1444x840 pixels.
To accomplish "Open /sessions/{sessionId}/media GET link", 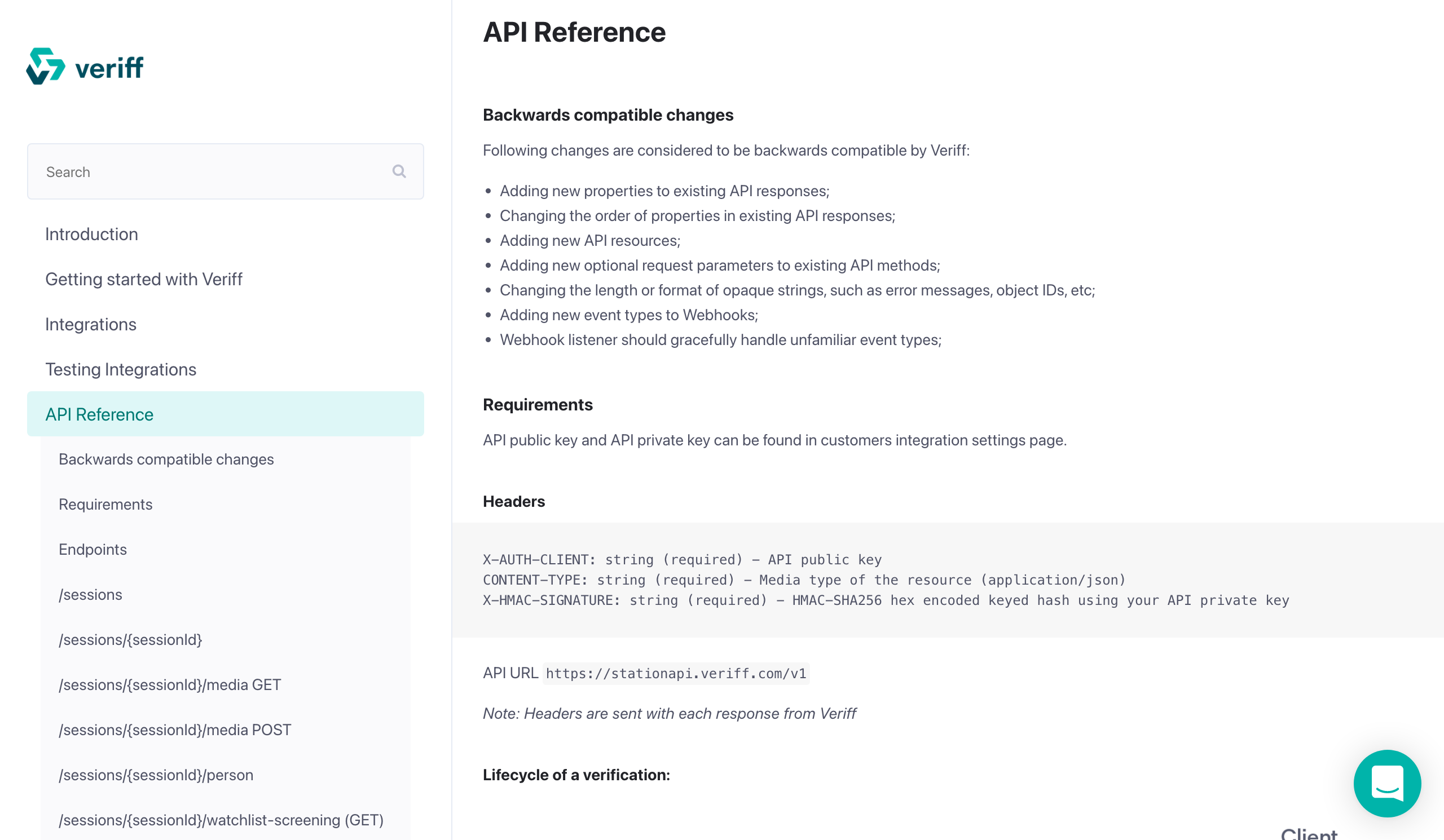I will pos(170,685).
